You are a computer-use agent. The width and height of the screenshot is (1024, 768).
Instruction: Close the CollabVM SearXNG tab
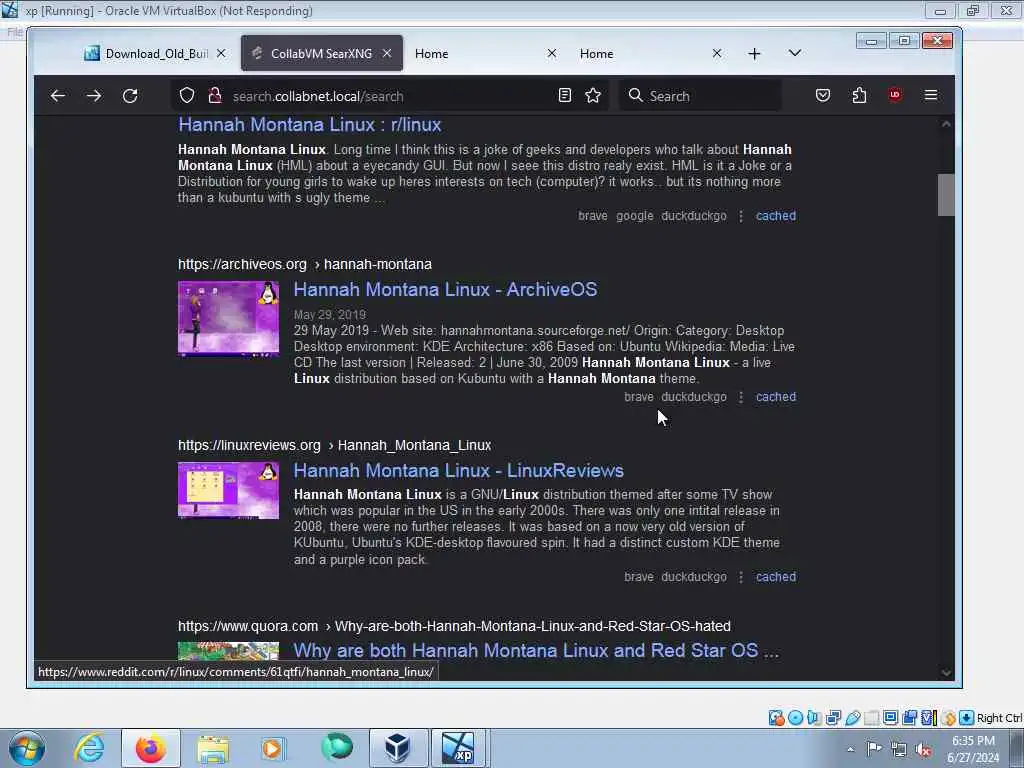coord(387,54)
